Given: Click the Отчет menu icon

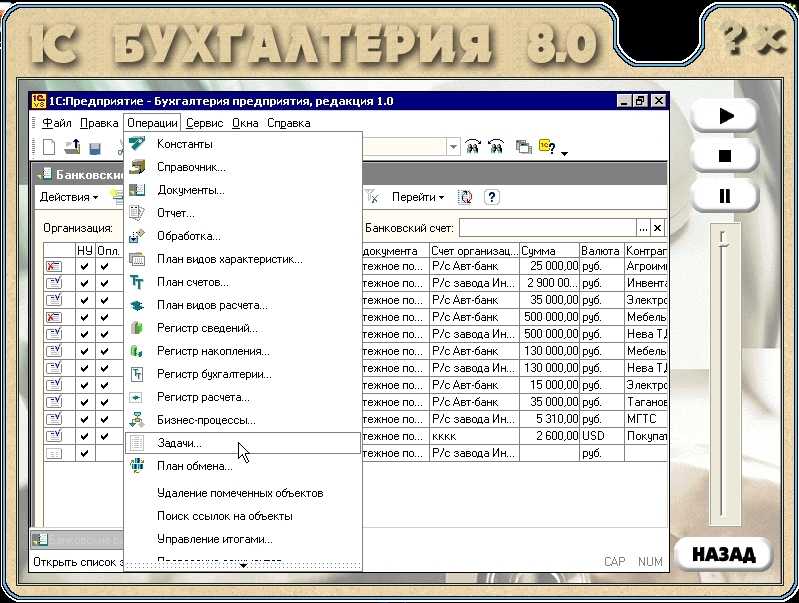Looking at the screenshot, I should pos(137,213).
